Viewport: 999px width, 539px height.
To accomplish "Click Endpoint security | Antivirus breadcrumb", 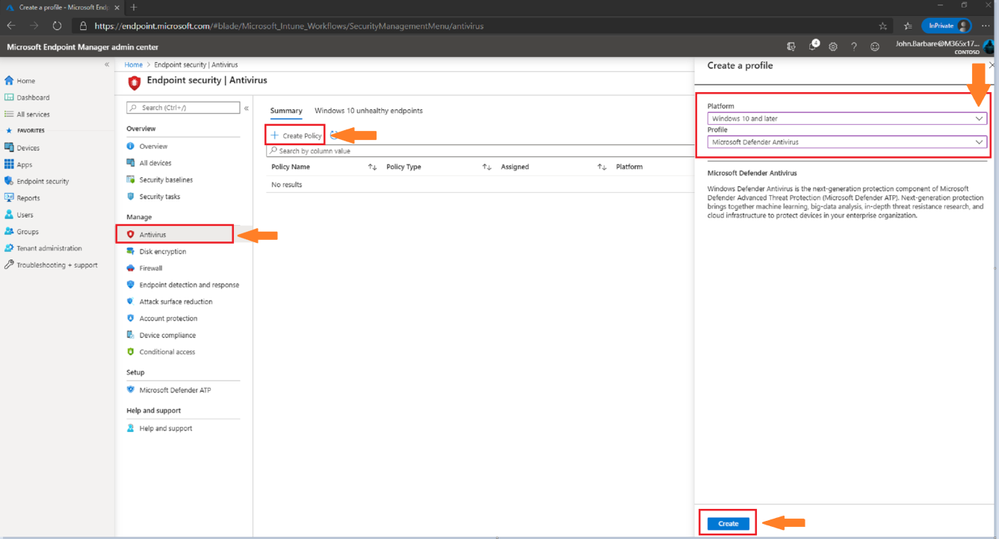I will (196, 64).
